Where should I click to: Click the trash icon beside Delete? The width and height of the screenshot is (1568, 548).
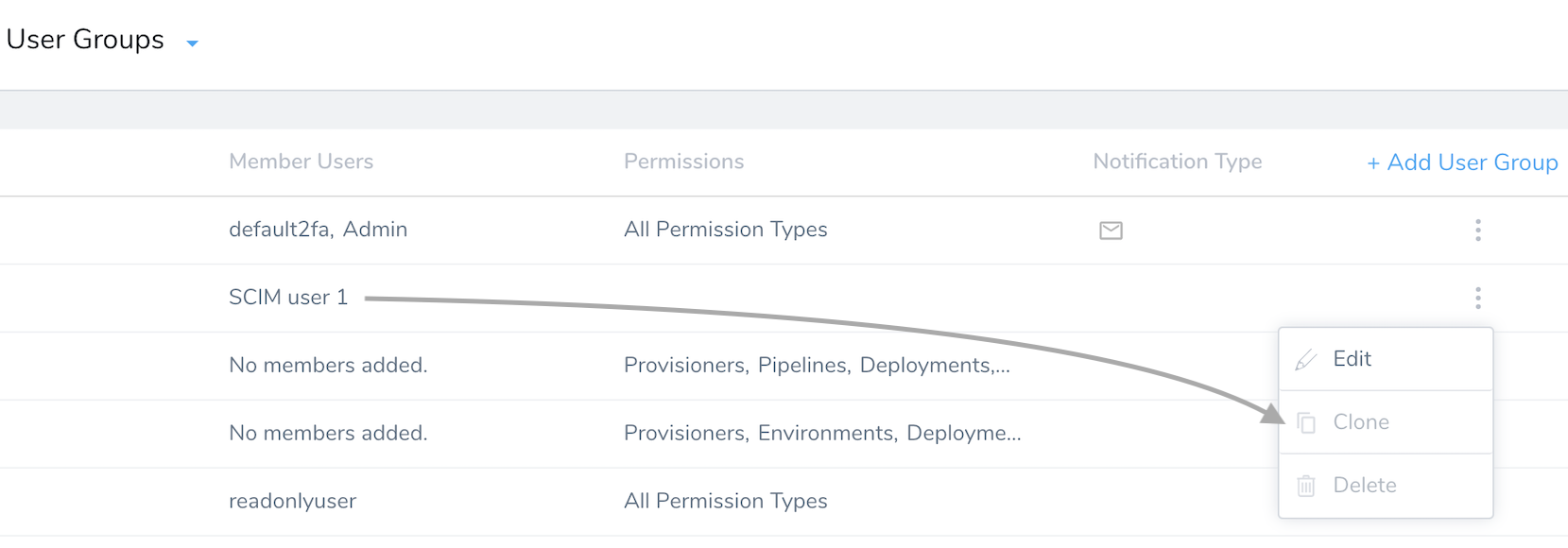(x=1306, y=486)
